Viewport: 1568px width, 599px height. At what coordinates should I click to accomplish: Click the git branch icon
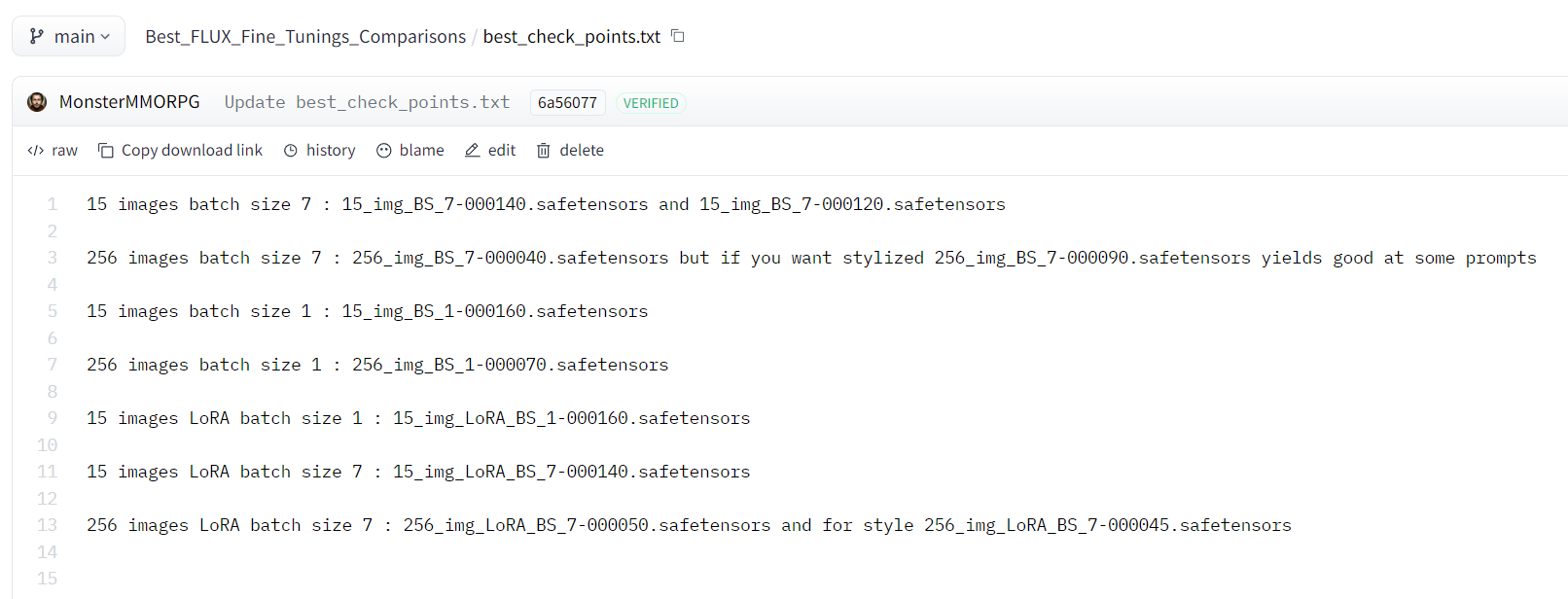pyautogui.click(x=37, y=37)
